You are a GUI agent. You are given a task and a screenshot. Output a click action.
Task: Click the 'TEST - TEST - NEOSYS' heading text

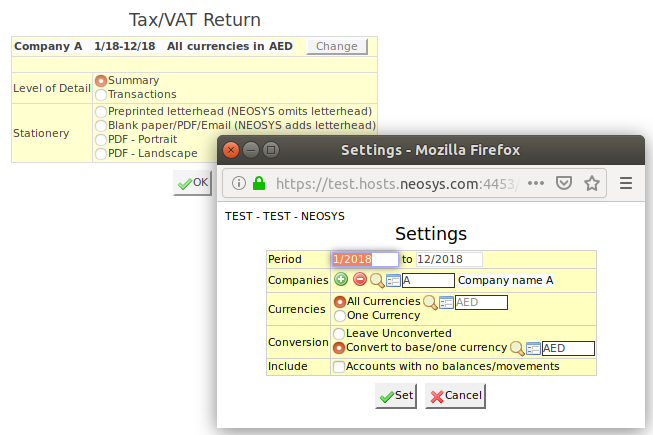click(285, 216)
